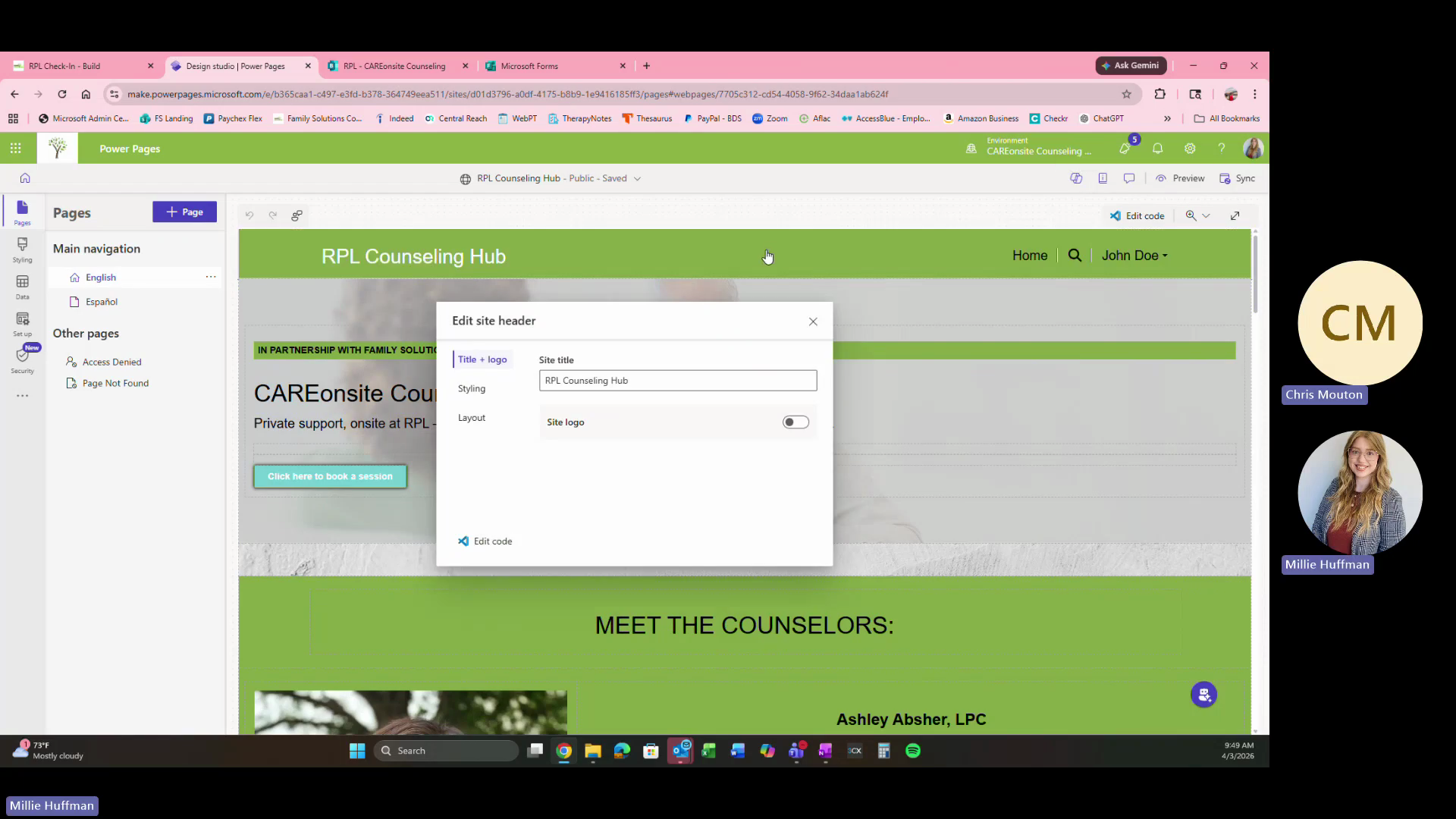
Task: Open the Data workspace icon
Action: pos(22,287)
